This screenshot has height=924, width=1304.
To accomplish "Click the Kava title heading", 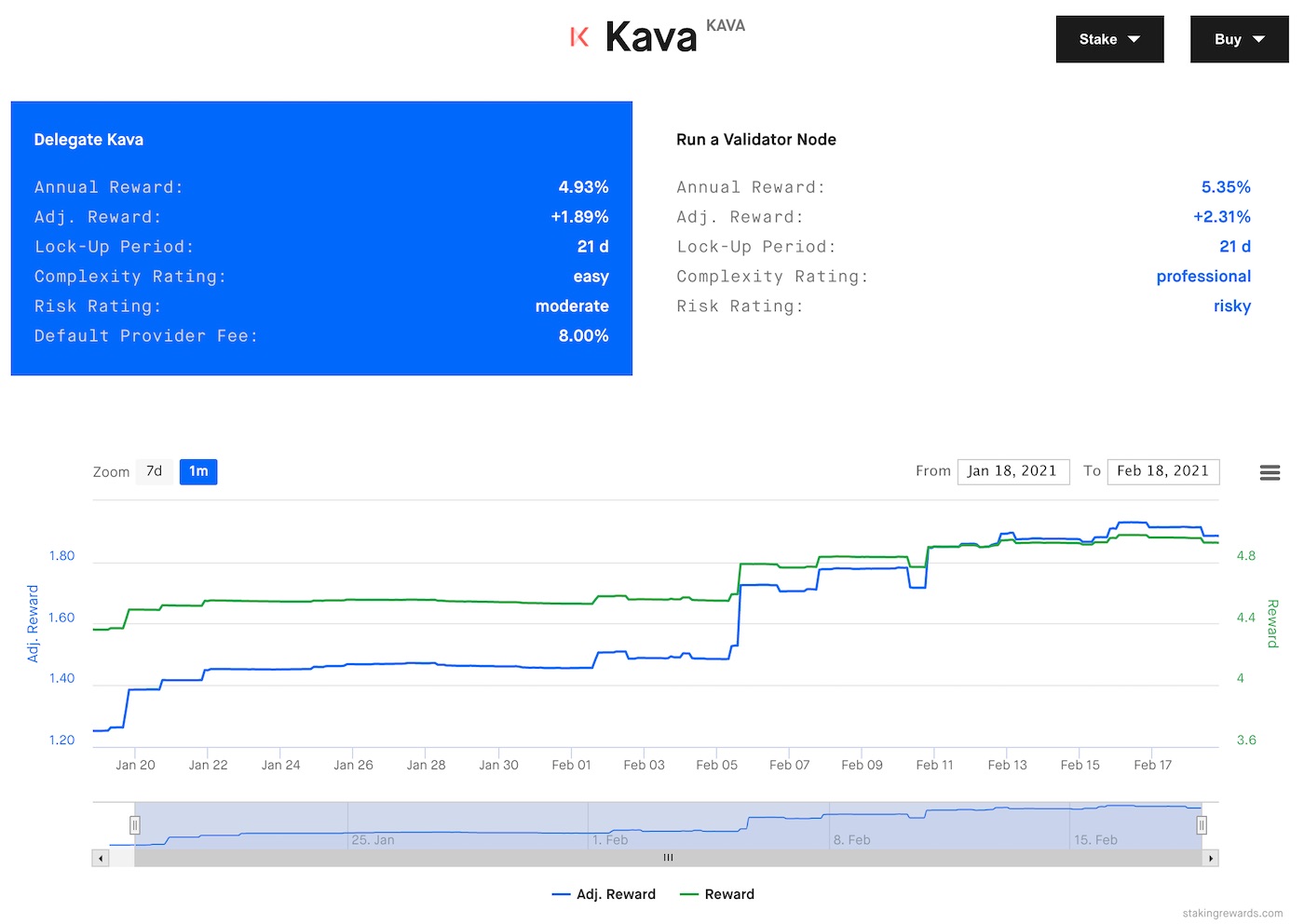I will tap(651, 37).
